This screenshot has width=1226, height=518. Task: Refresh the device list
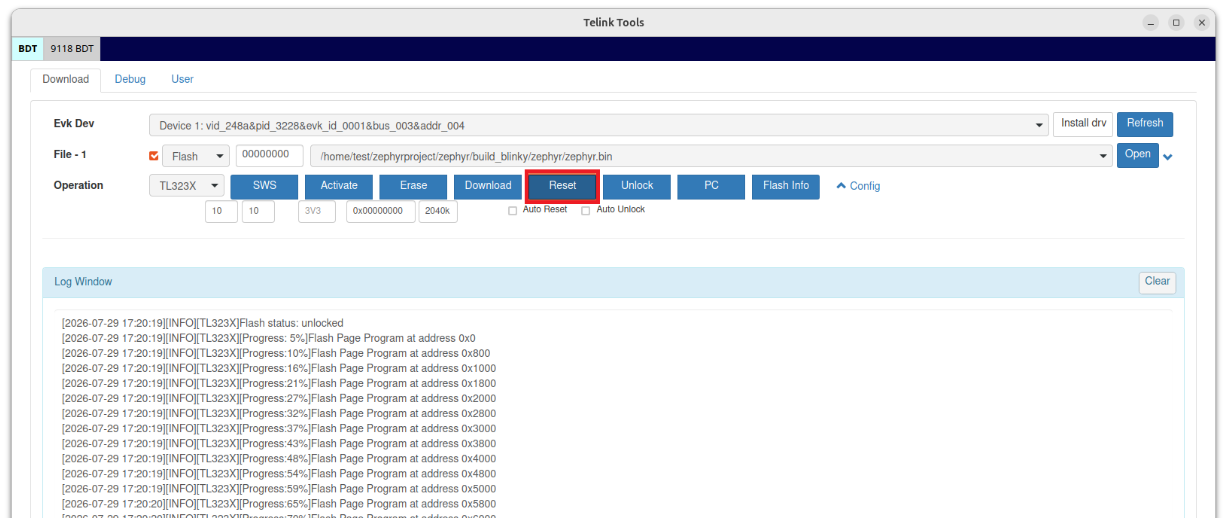(x=1145, y=124)
